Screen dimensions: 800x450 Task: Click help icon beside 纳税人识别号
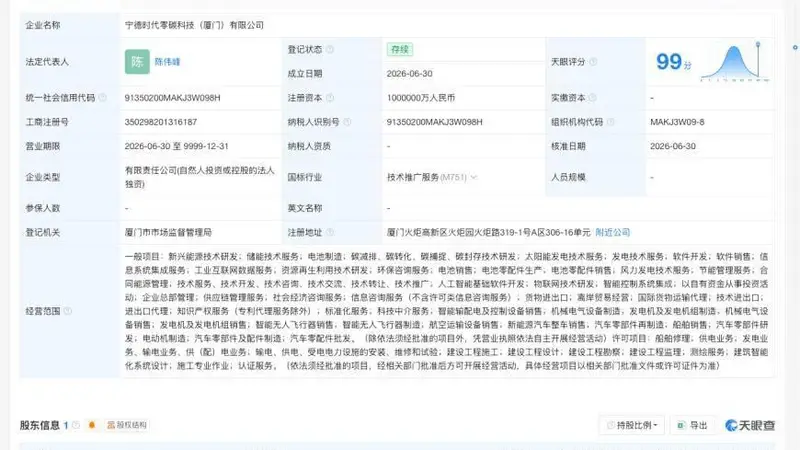point(347,122)
